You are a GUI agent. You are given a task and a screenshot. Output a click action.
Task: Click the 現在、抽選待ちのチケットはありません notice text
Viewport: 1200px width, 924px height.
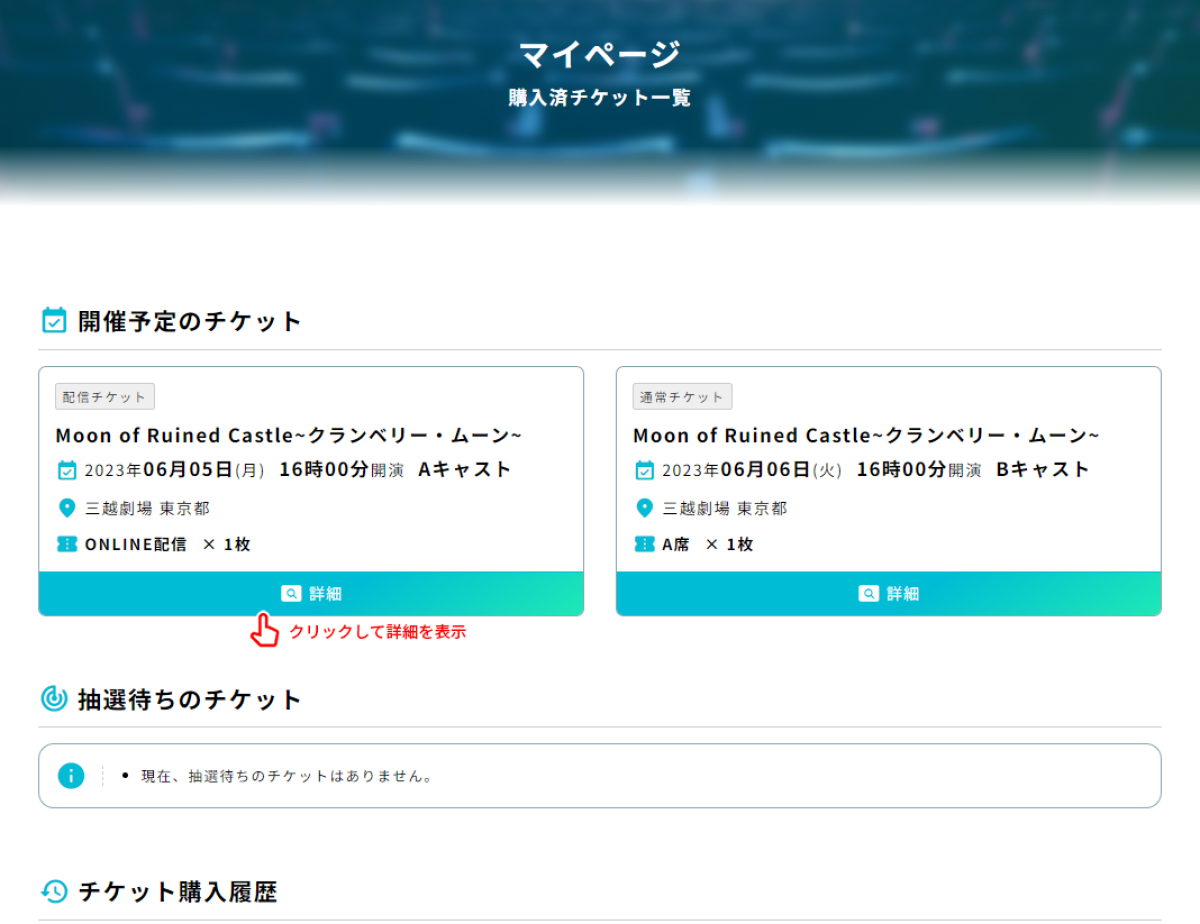287,776
